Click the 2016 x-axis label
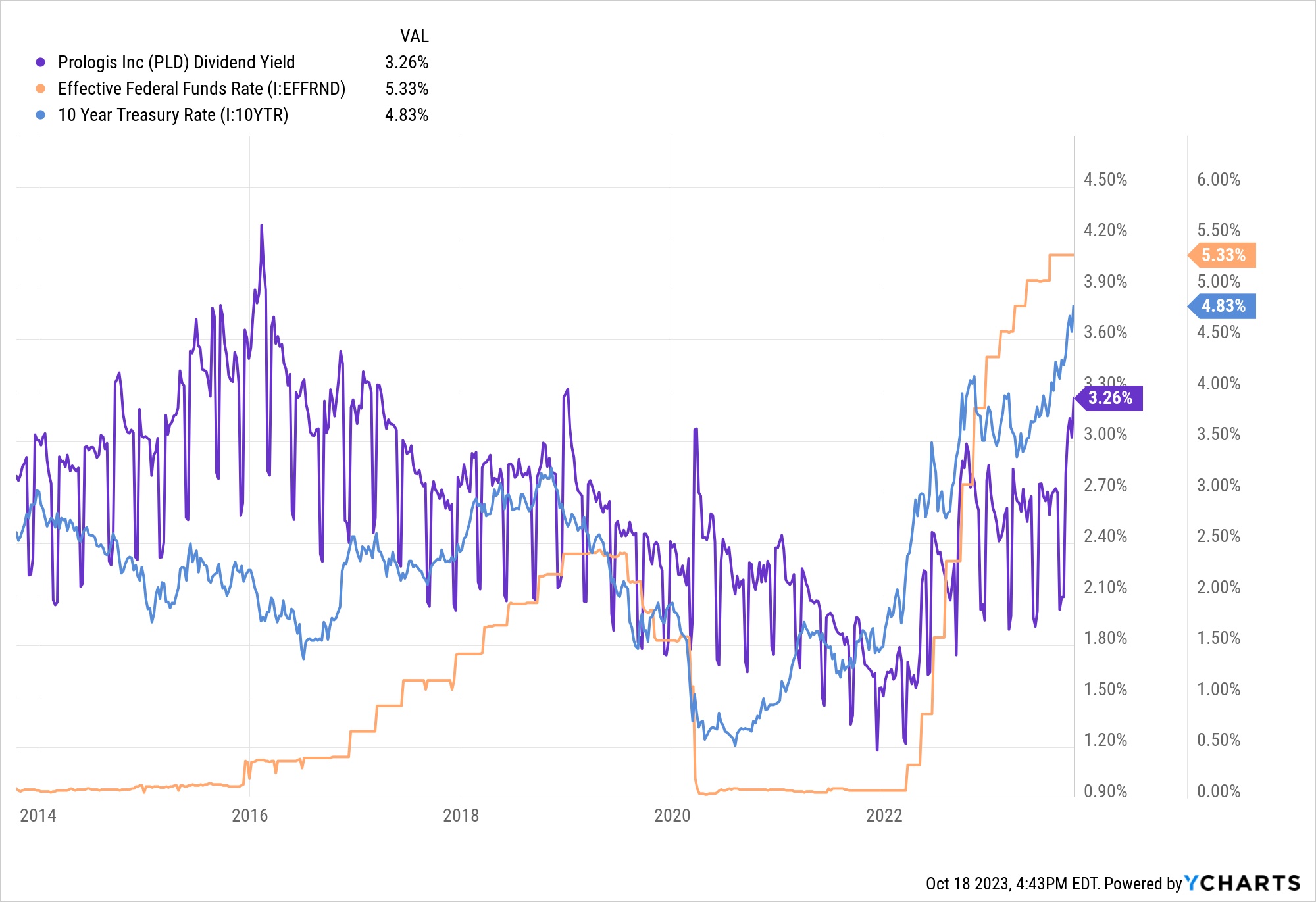Screen dimensions: 1316x902 pyautogui.click(x=250, y=816)
